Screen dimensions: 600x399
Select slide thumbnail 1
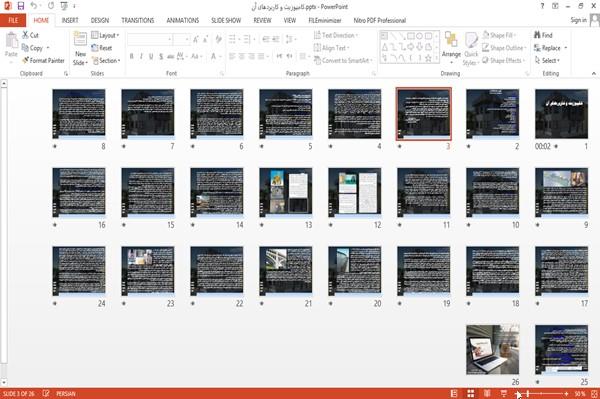561,114
